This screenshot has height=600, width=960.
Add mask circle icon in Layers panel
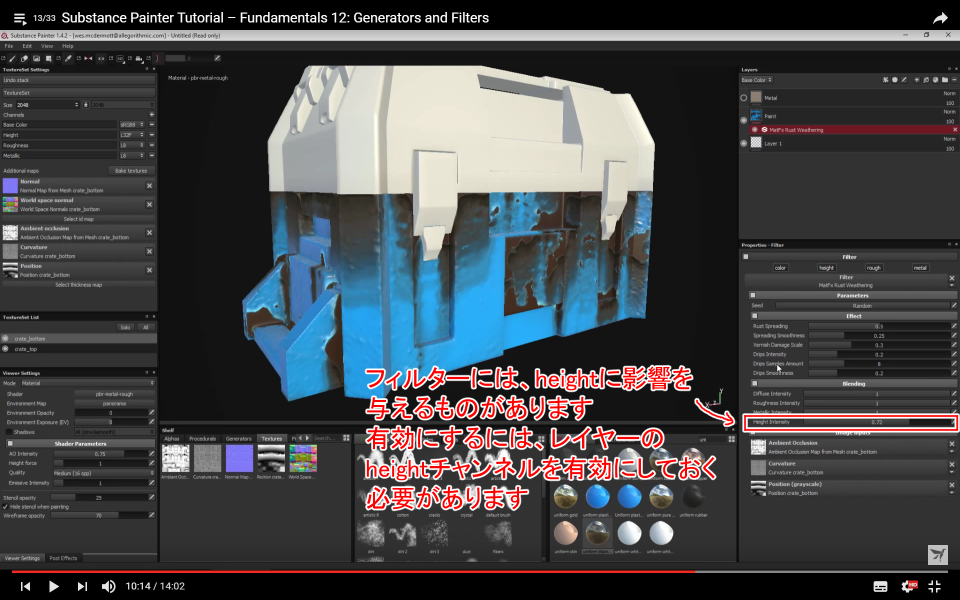[895, 80]
